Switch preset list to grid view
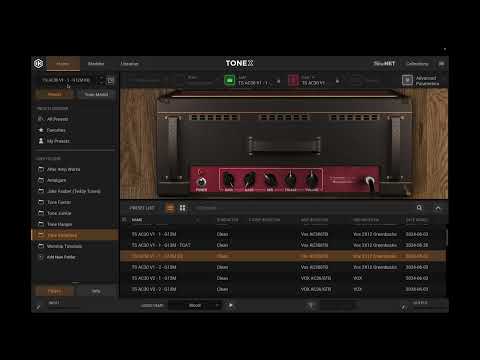 click(x=182, y=208)
